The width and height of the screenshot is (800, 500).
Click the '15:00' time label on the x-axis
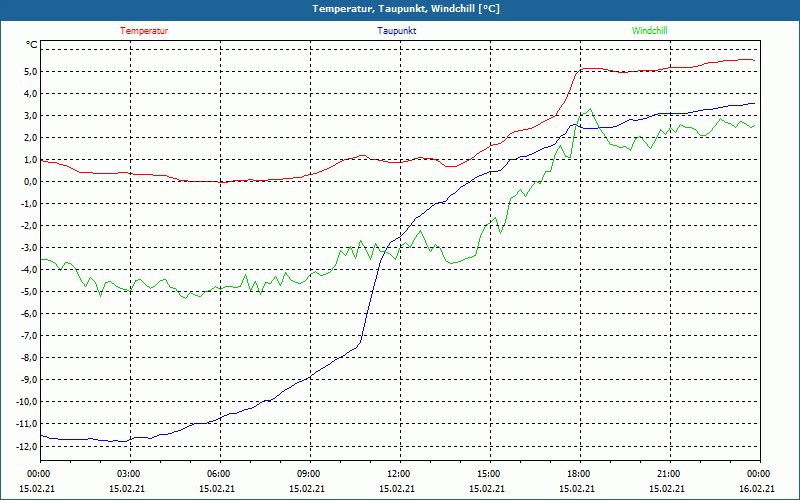pyautogui.click(x=487, y=474)
